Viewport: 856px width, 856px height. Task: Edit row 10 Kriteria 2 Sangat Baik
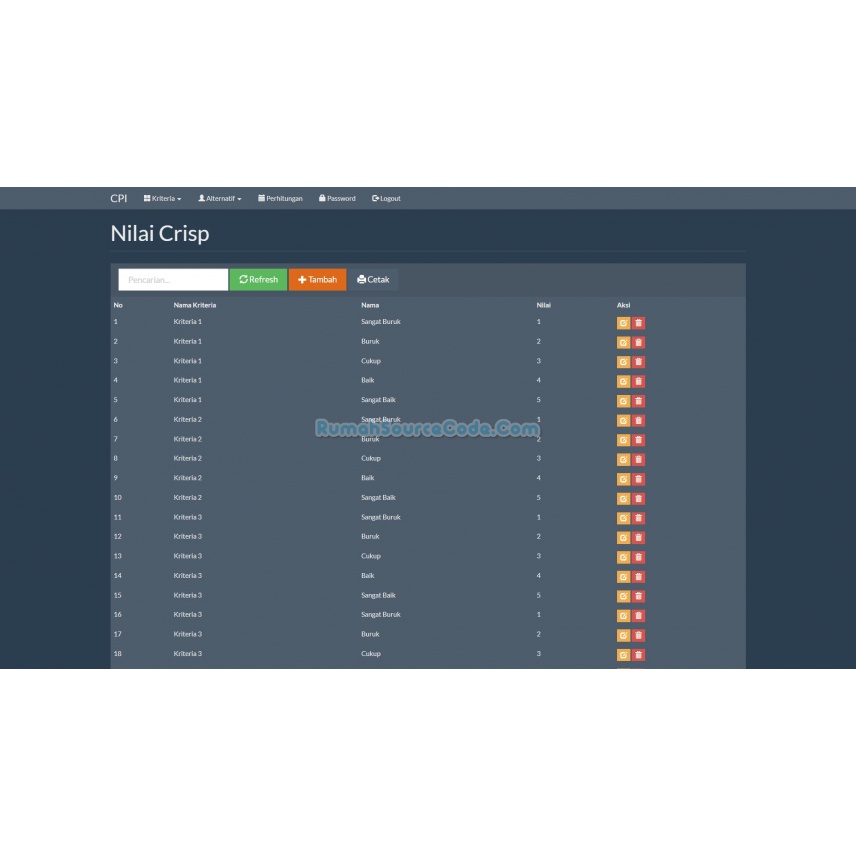pos(623,499)
